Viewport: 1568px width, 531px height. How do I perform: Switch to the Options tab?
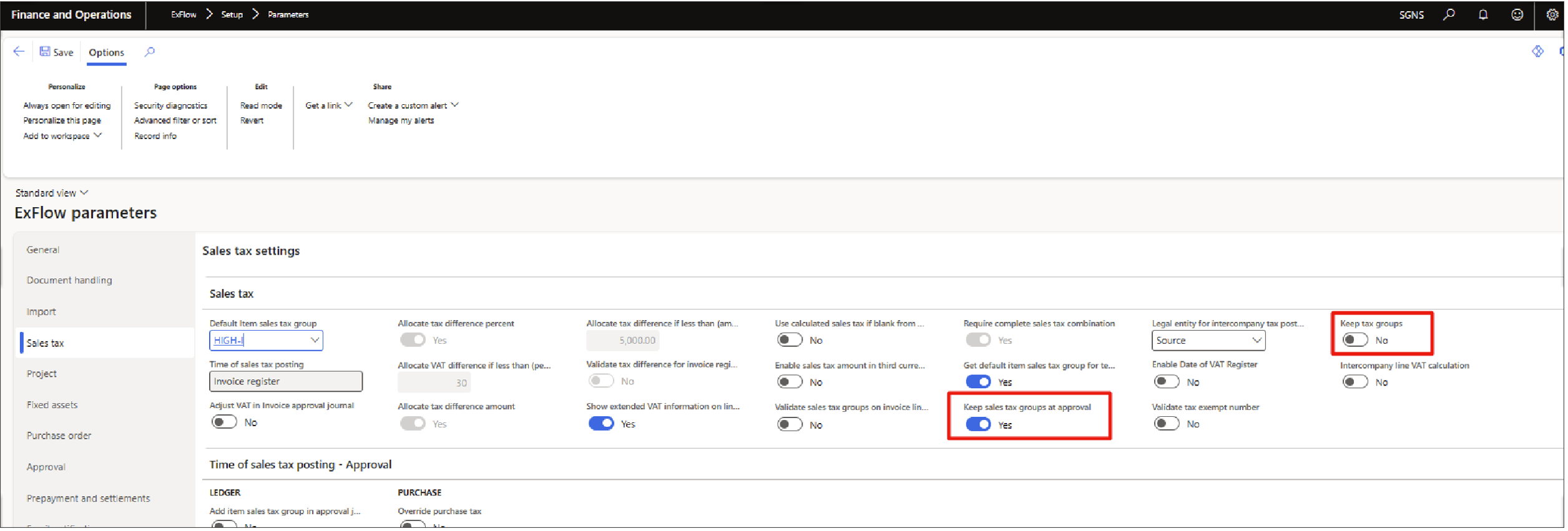tap(107, 52)
